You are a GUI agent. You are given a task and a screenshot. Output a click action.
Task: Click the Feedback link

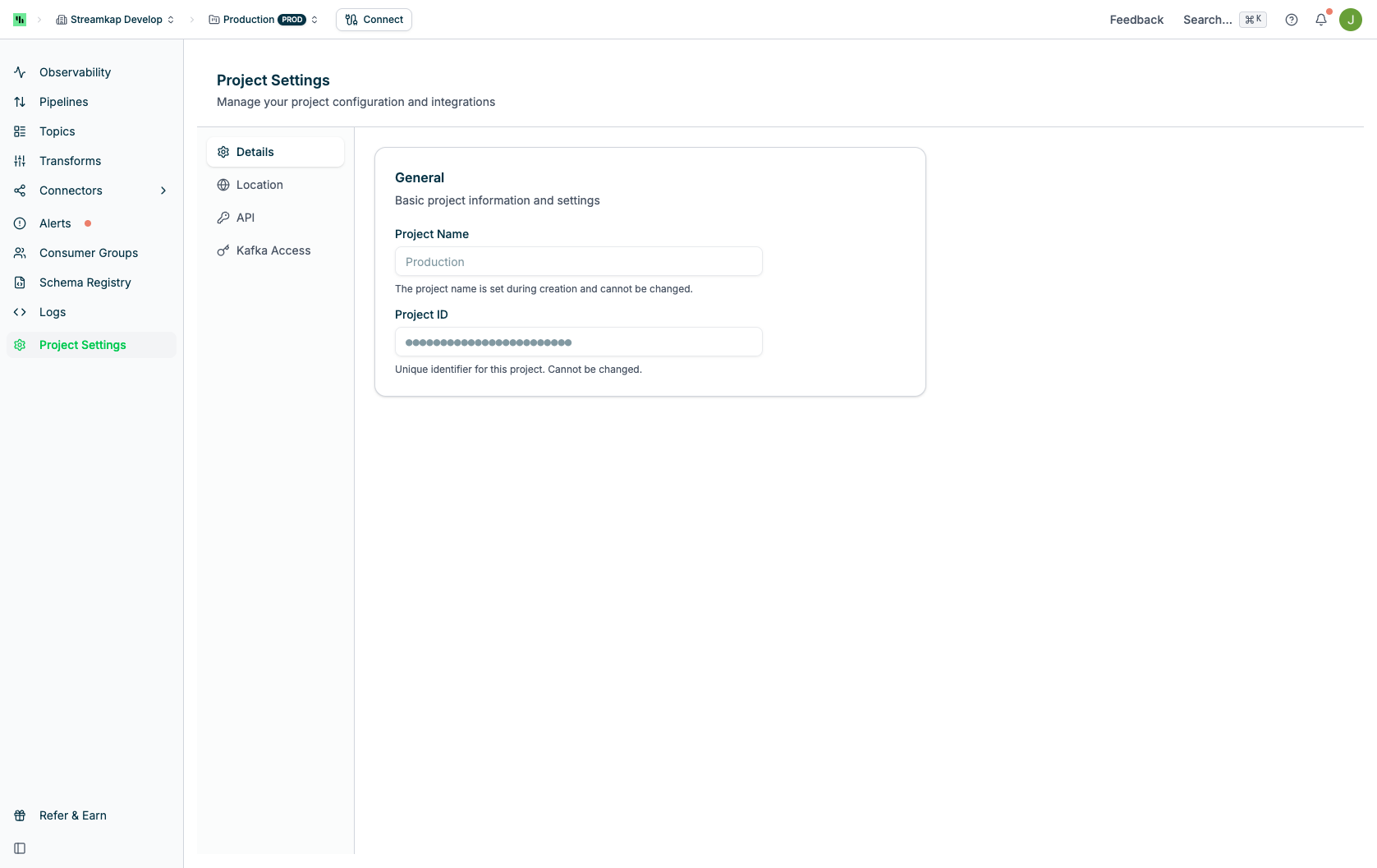1136,19
